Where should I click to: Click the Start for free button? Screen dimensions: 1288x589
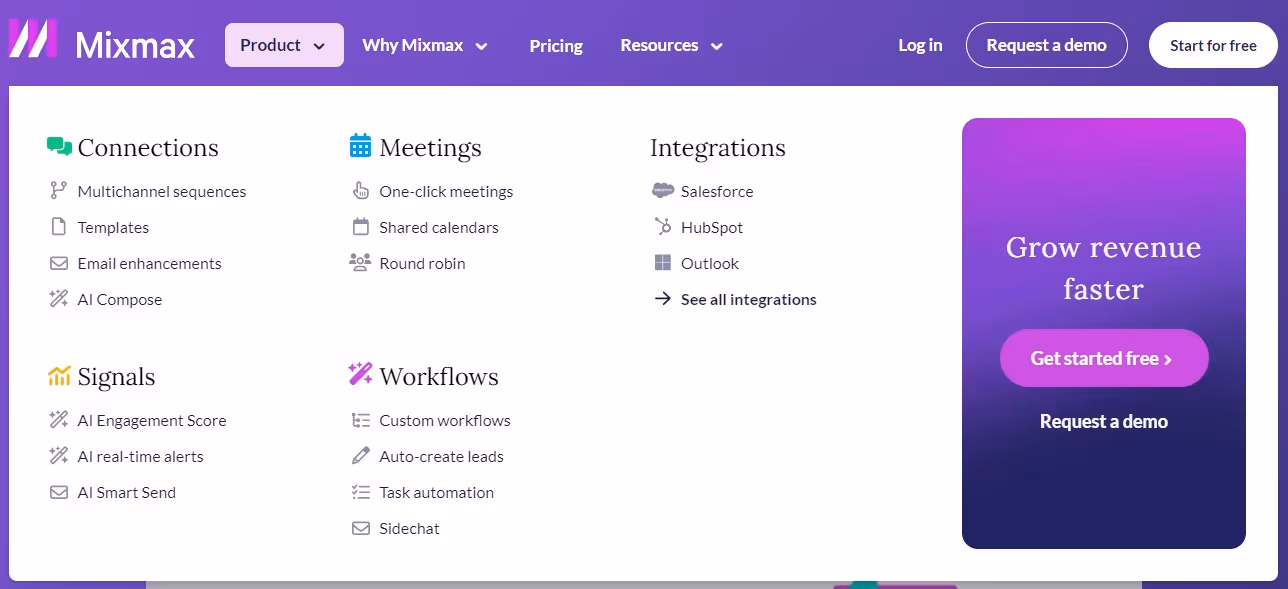[1212, 45]
